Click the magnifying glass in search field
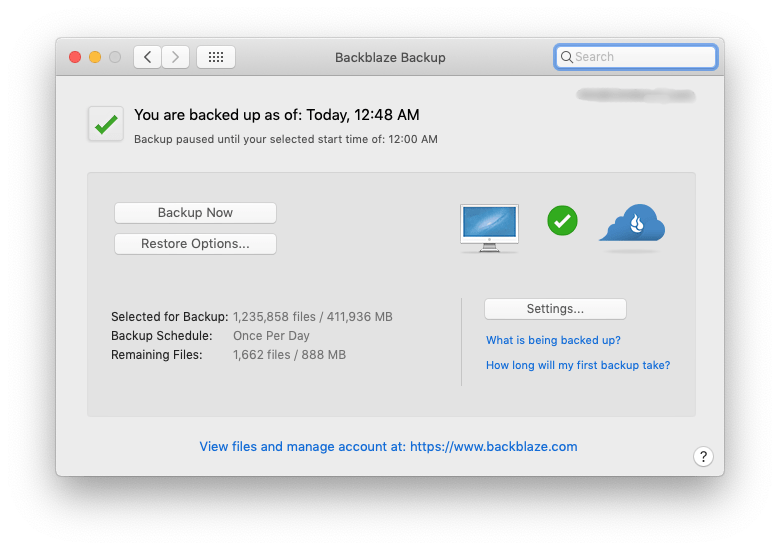This screenshot has width=780, height=550. click(566, 57)
